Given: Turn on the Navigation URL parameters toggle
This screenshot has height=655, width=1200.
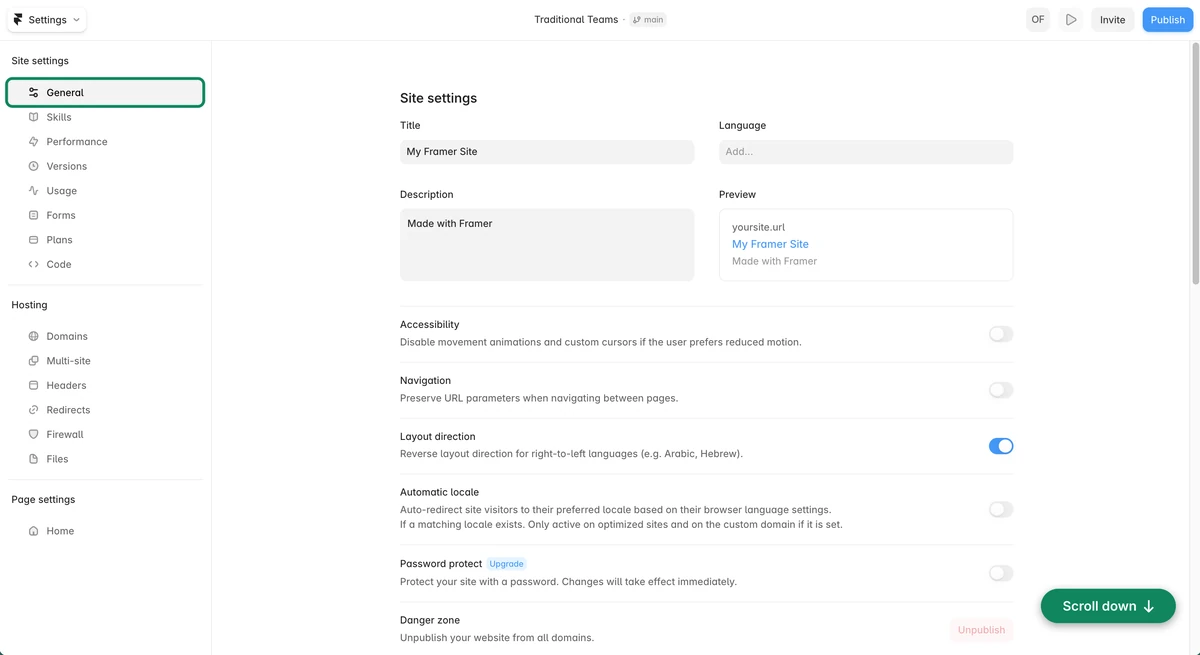Looking at the screenshot, I should click(1000, 390).
